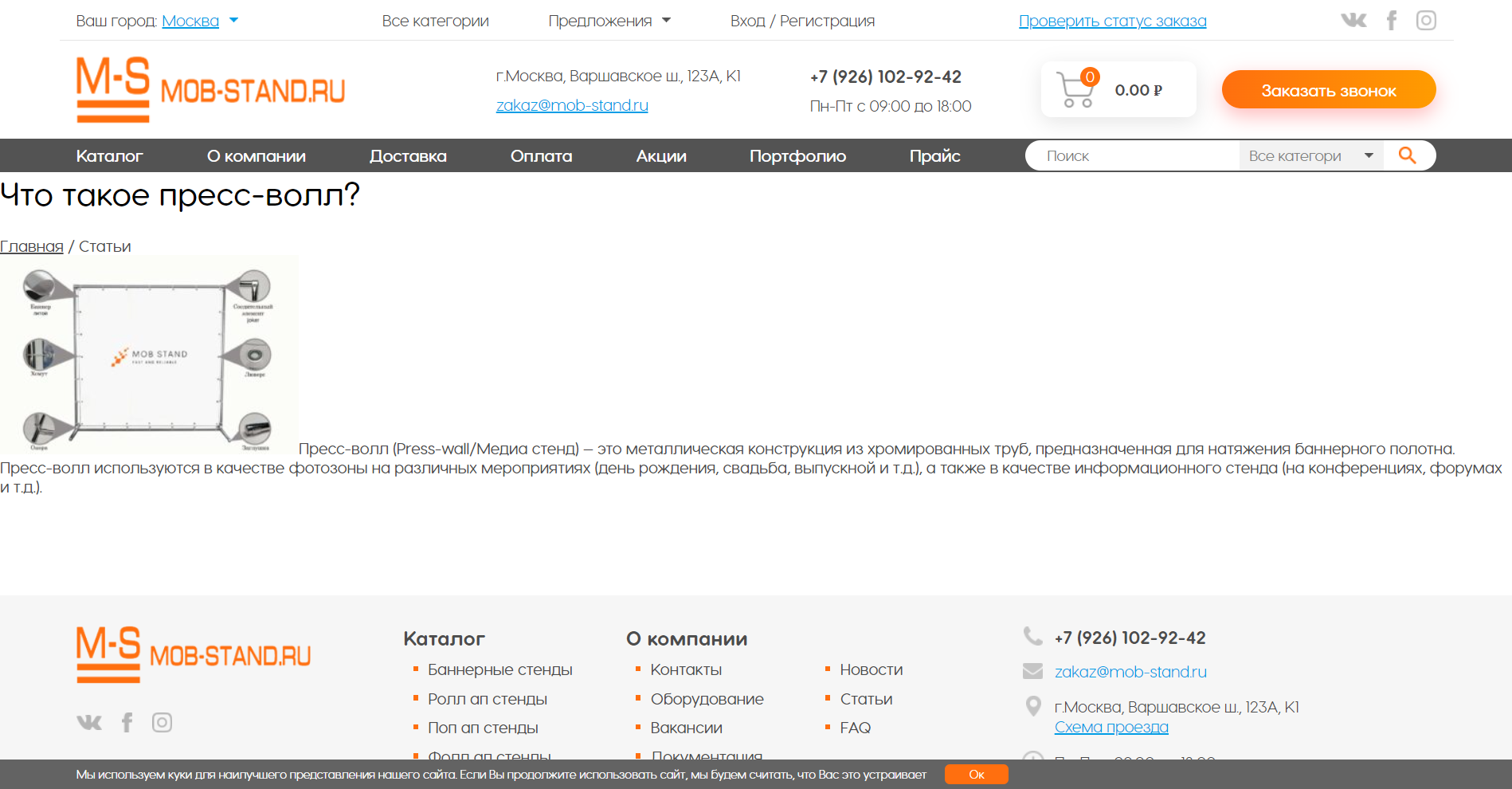The height and width of the screenshot is (789, 1512).
Task: Click the header zakaz@mob-stand.ru email link
Action: tap(572, 105)
